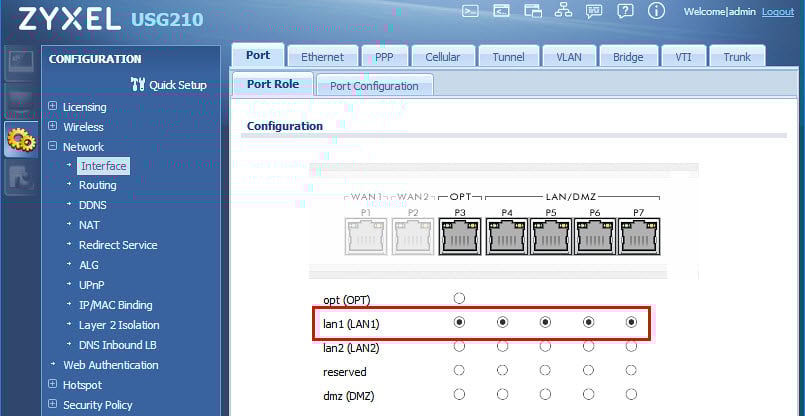
Task: Open the Bridge tab
Action: [628, 56]
